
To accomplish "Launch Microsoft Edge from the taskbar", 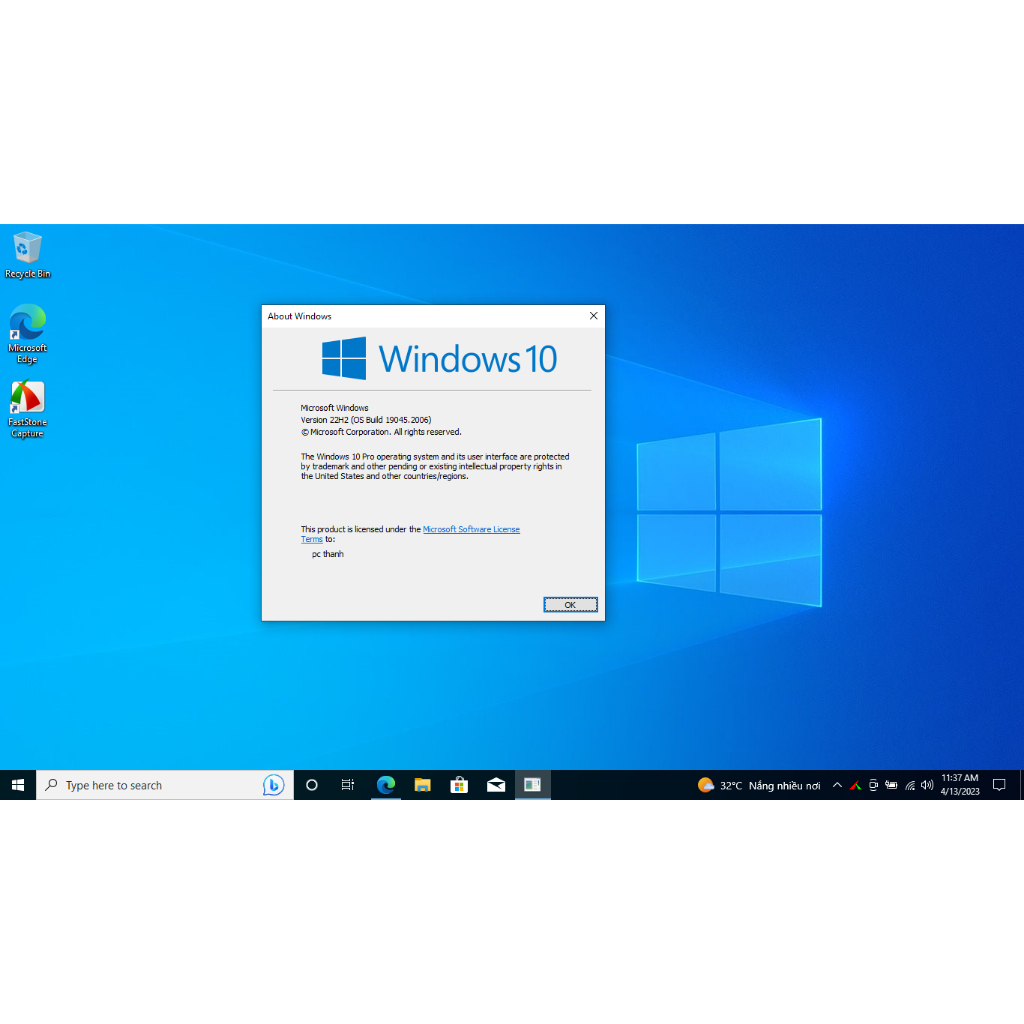I will (386, 785).
